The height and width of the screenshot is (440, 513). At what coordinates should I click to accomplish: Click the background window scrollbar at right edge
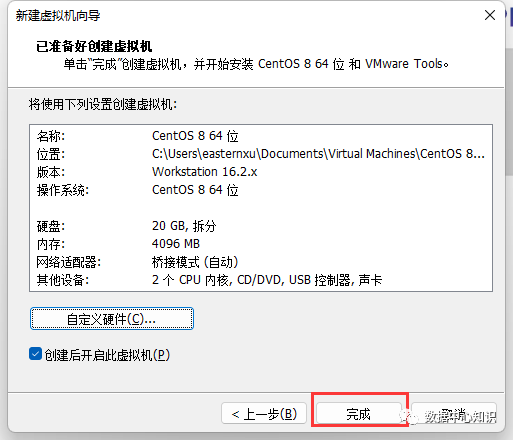[509, 112]
